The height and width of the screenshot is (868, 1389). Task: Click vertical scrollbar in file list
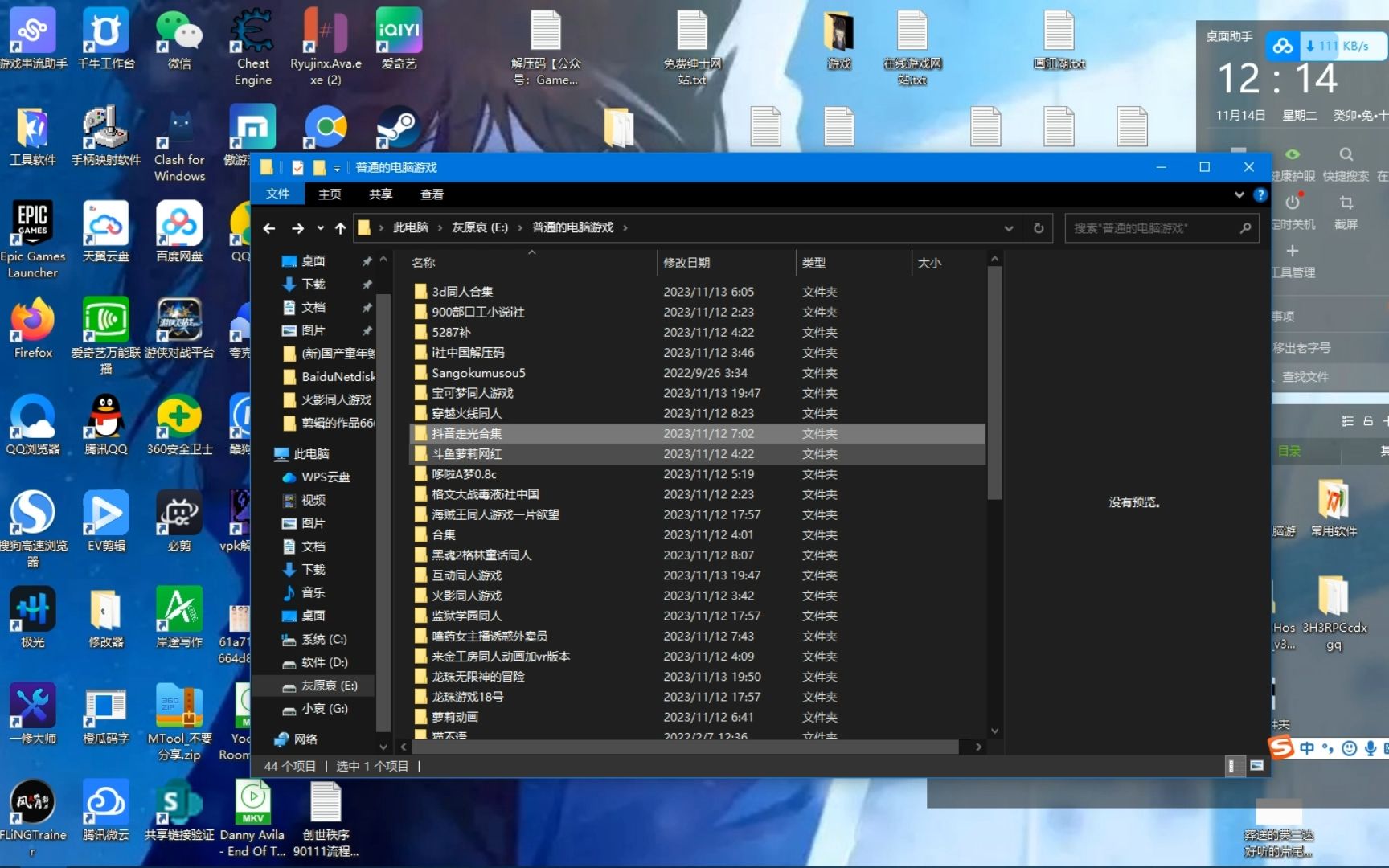pos(994,383)
